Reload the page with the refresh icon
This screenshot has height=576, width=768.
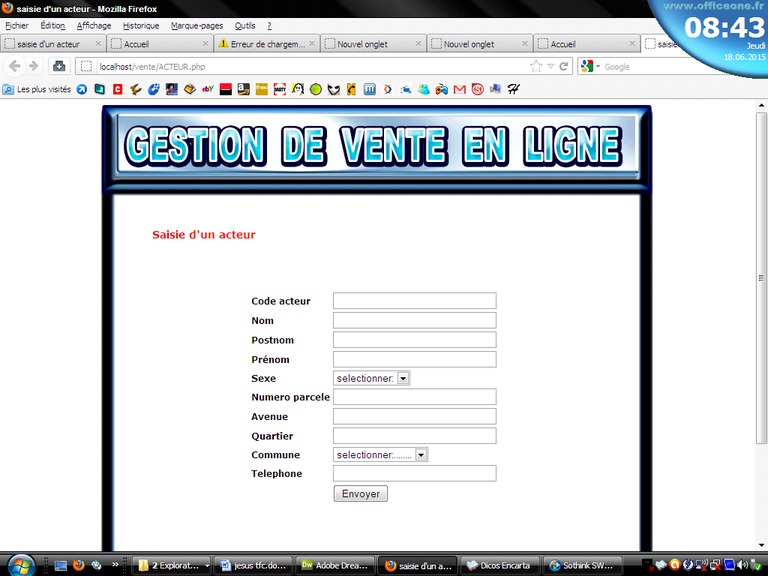point(564,66)
